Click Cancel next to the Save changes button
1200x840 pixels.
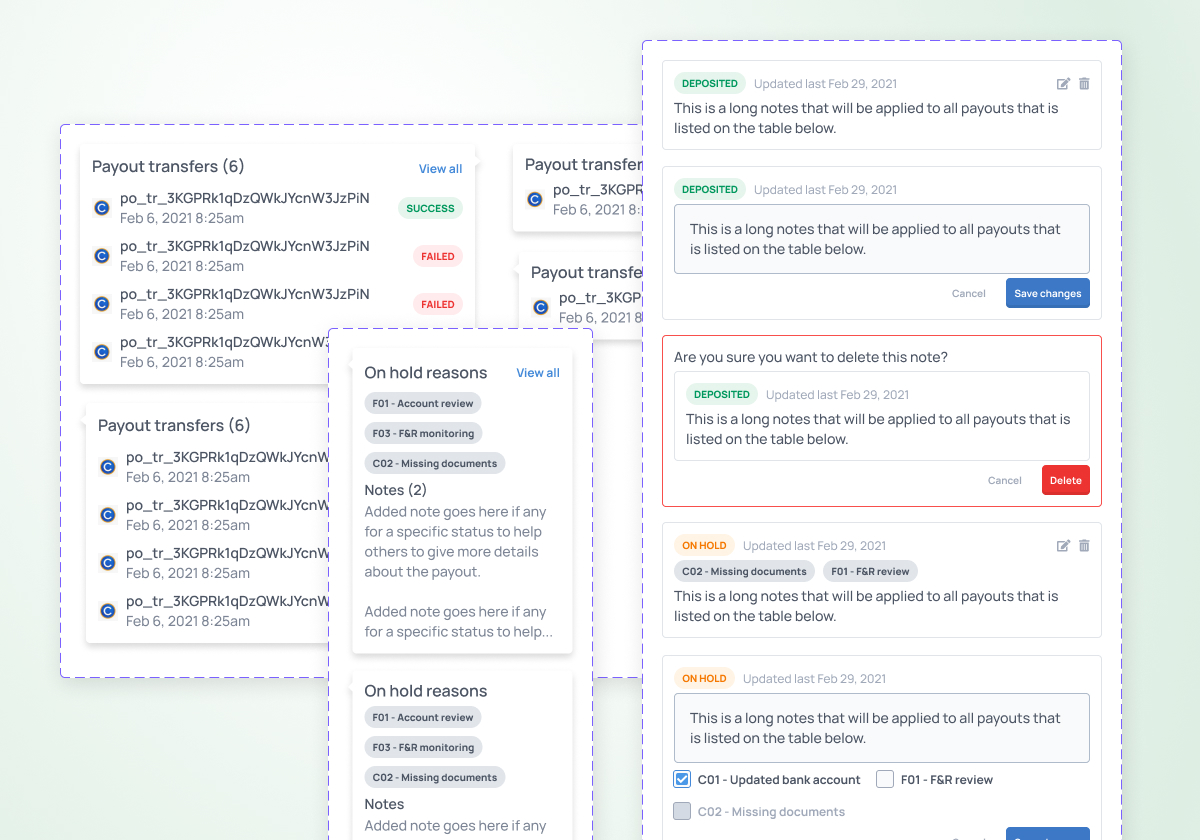click(x=969, y=293)
